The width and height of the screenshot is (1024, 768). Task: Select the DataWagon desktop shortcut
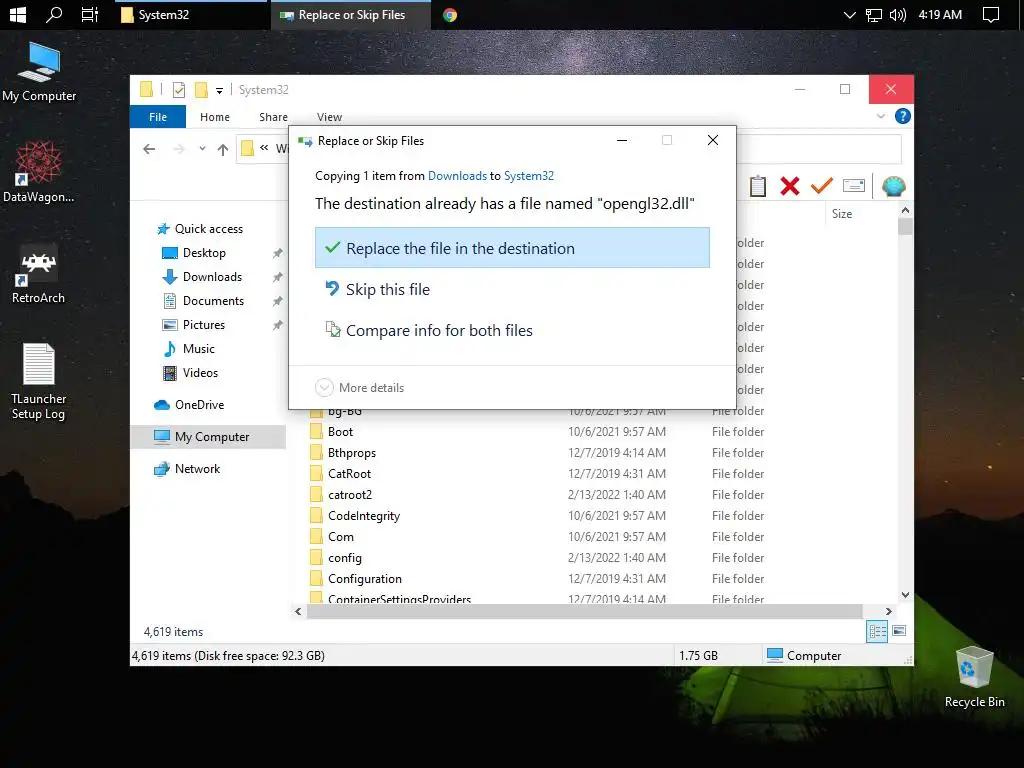(x=39, y=171)
